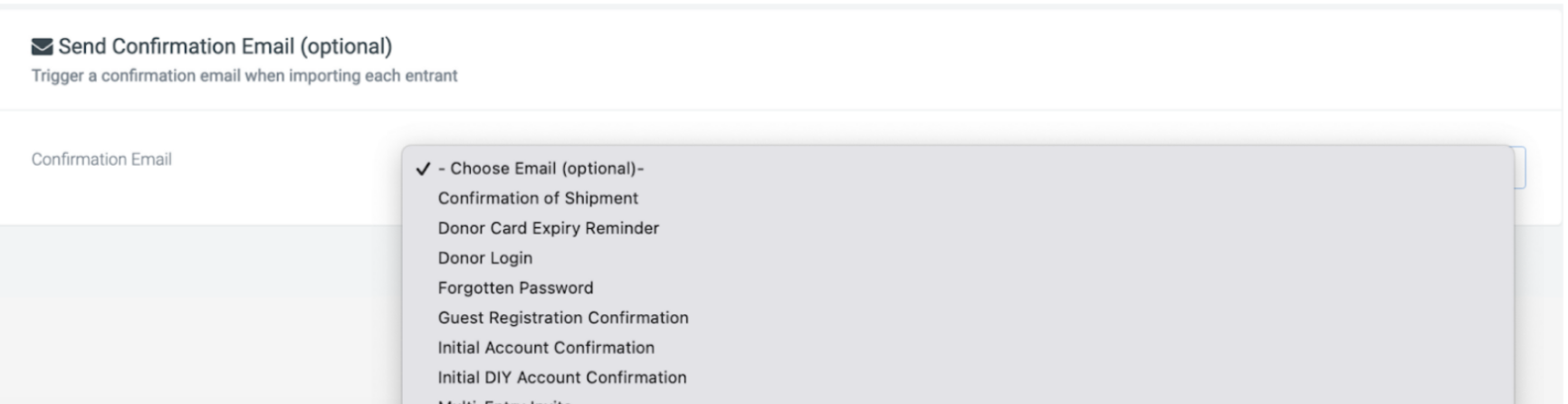Viewport: 1568px width, 404px height.
Task: Click the checkmark next to Choose Email
Action: click(422, 168)
